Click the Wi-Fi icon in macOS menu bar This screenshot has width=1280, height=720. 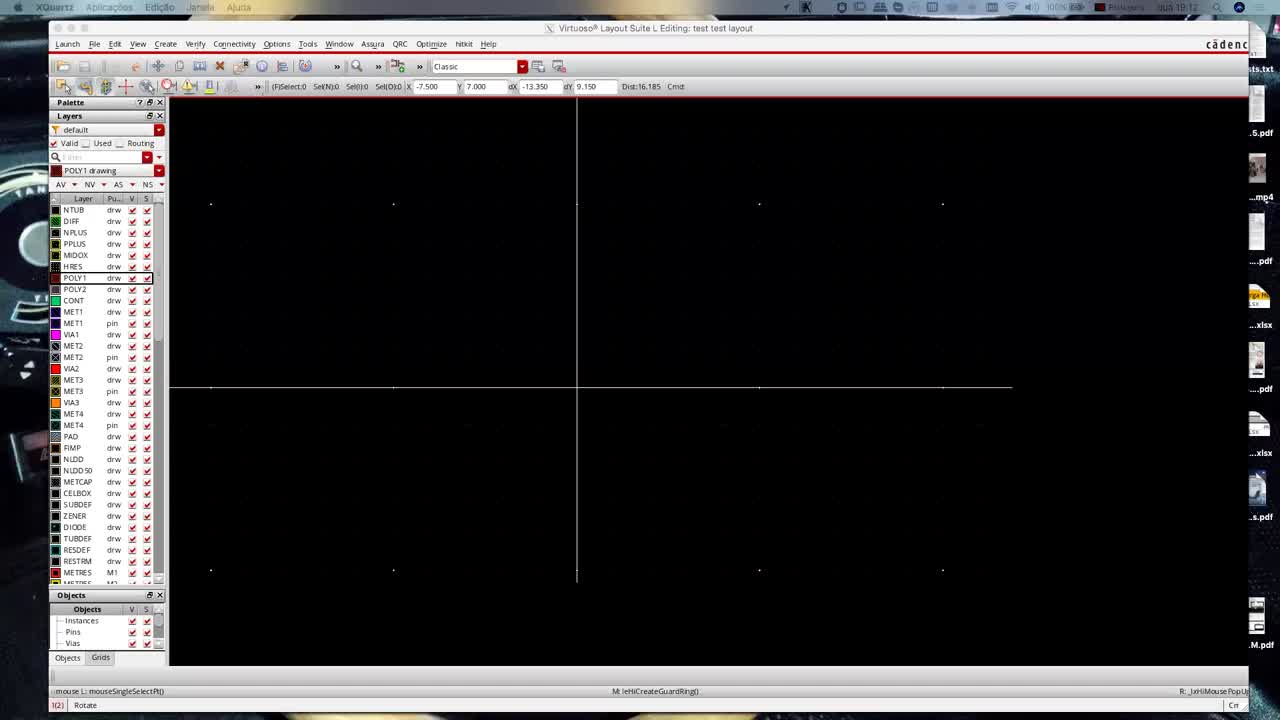coord(1011,7)
